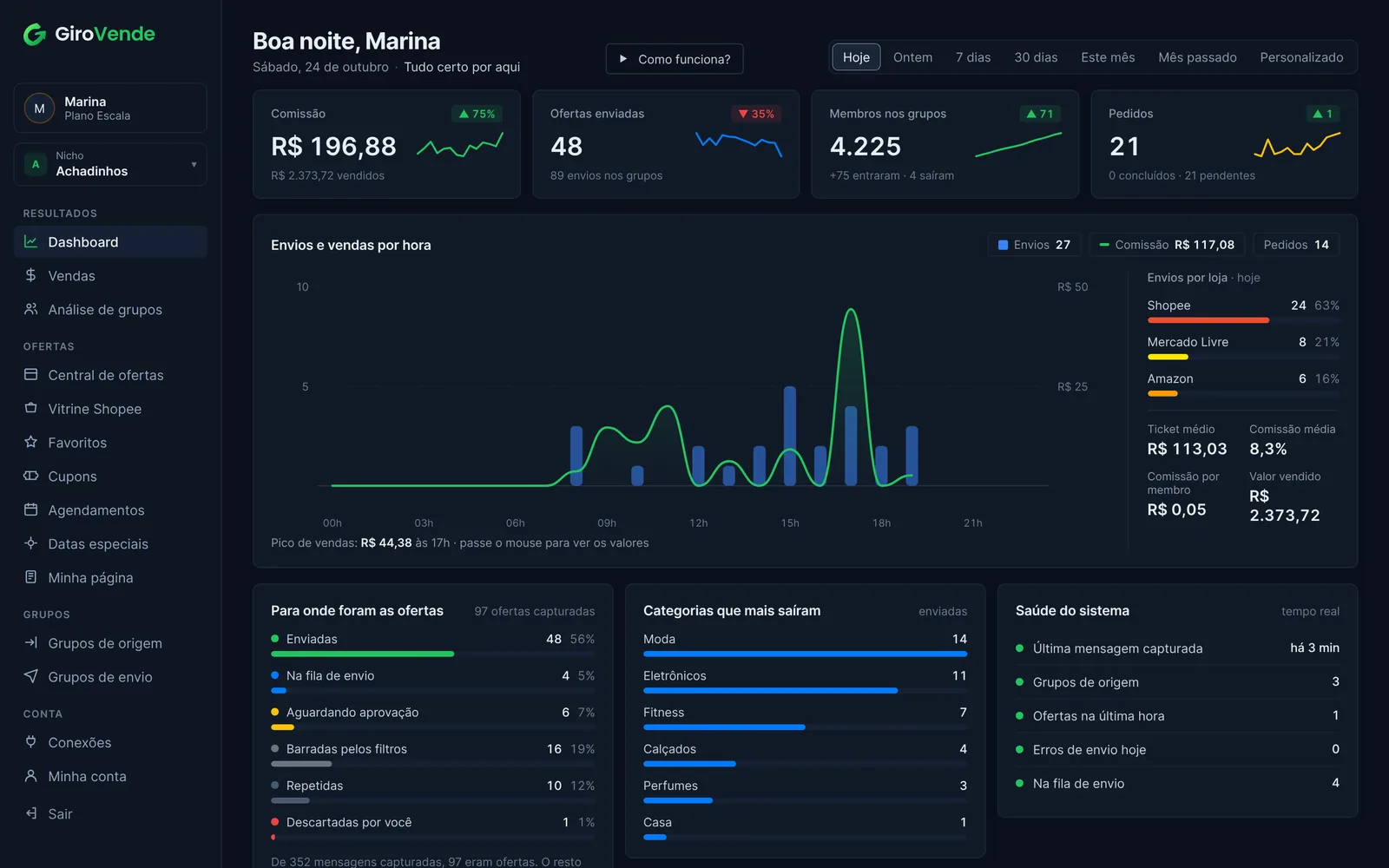
Task: Open the Vendas page link
Action: [110, 275]
